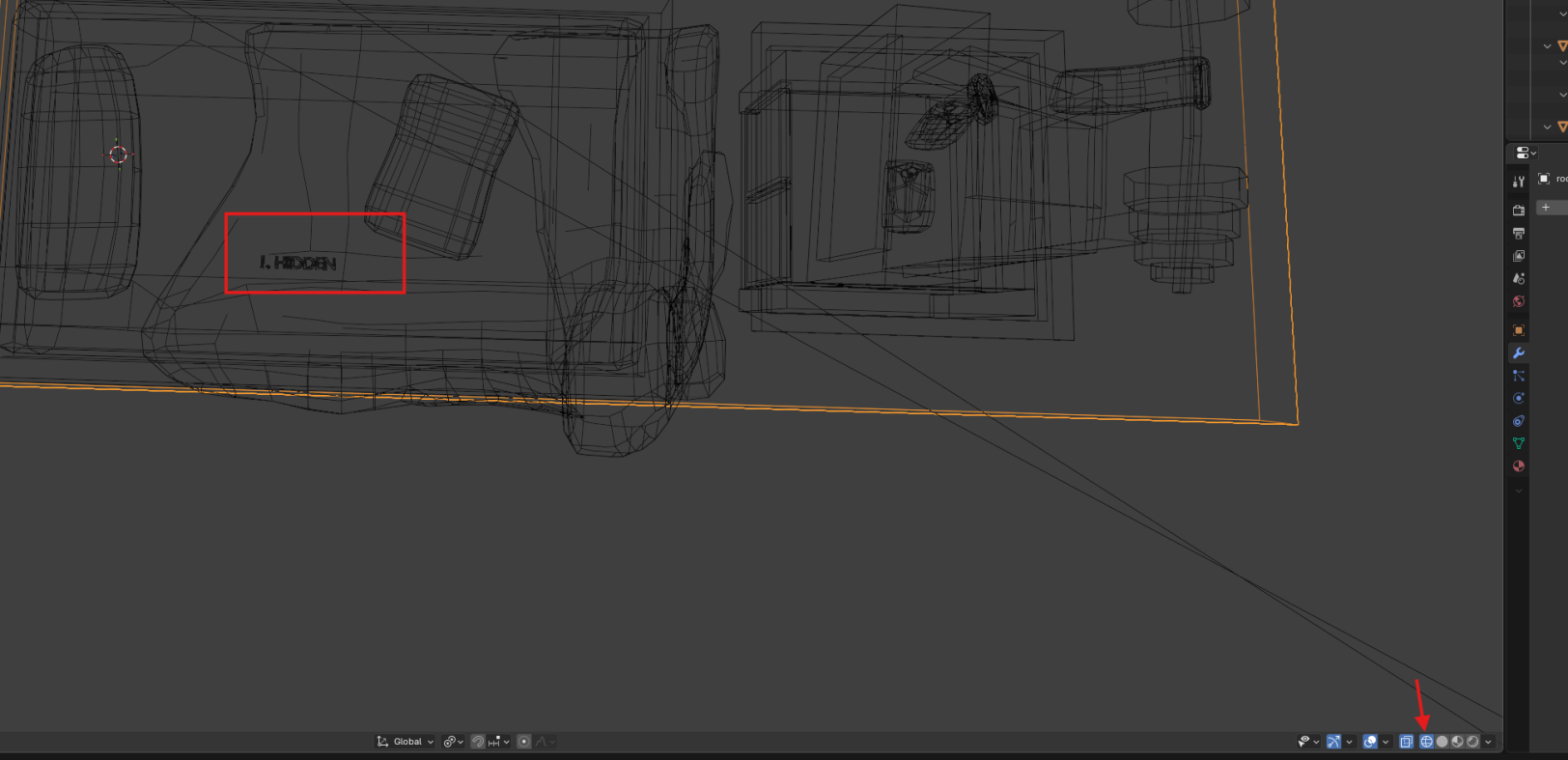The image size is (1568, 760).
Task: Open the Physics properties tab
Action: (x=1519, y=398)
